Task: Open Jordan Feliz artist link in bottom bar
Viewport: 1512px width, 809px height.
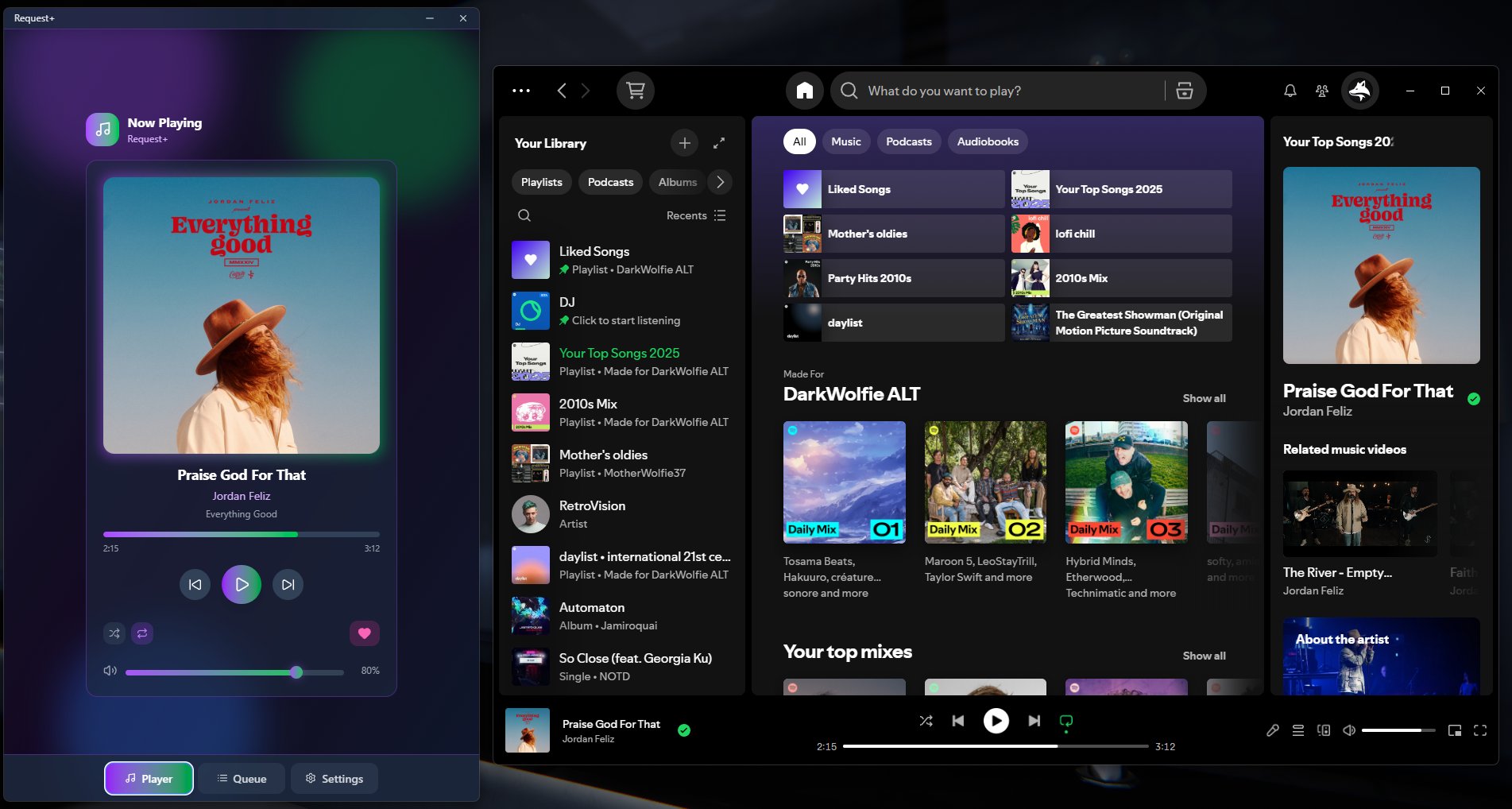Action: 588,739
